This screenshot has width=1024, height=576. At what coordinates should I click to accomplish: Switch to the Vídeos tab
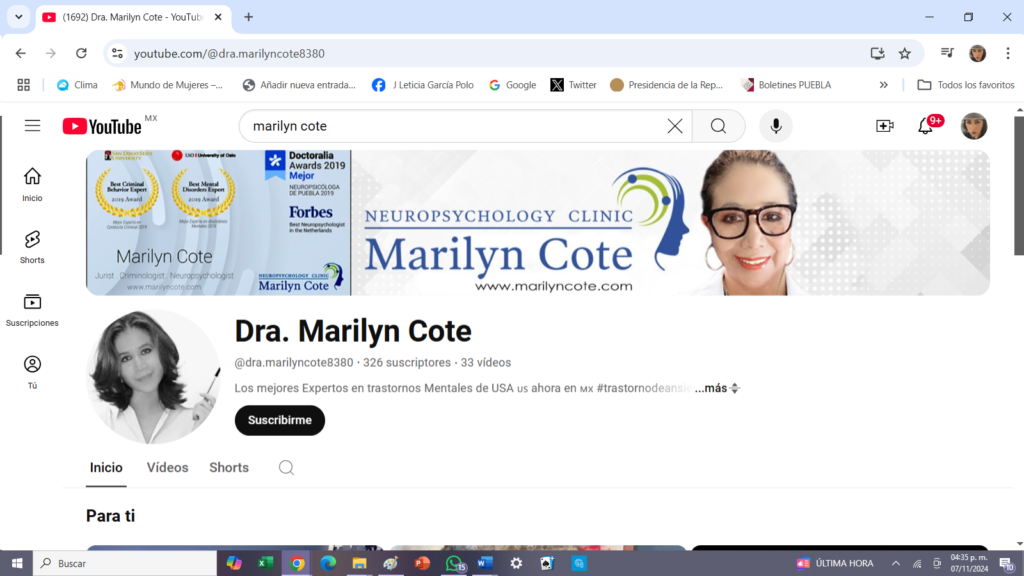[167, 468]
